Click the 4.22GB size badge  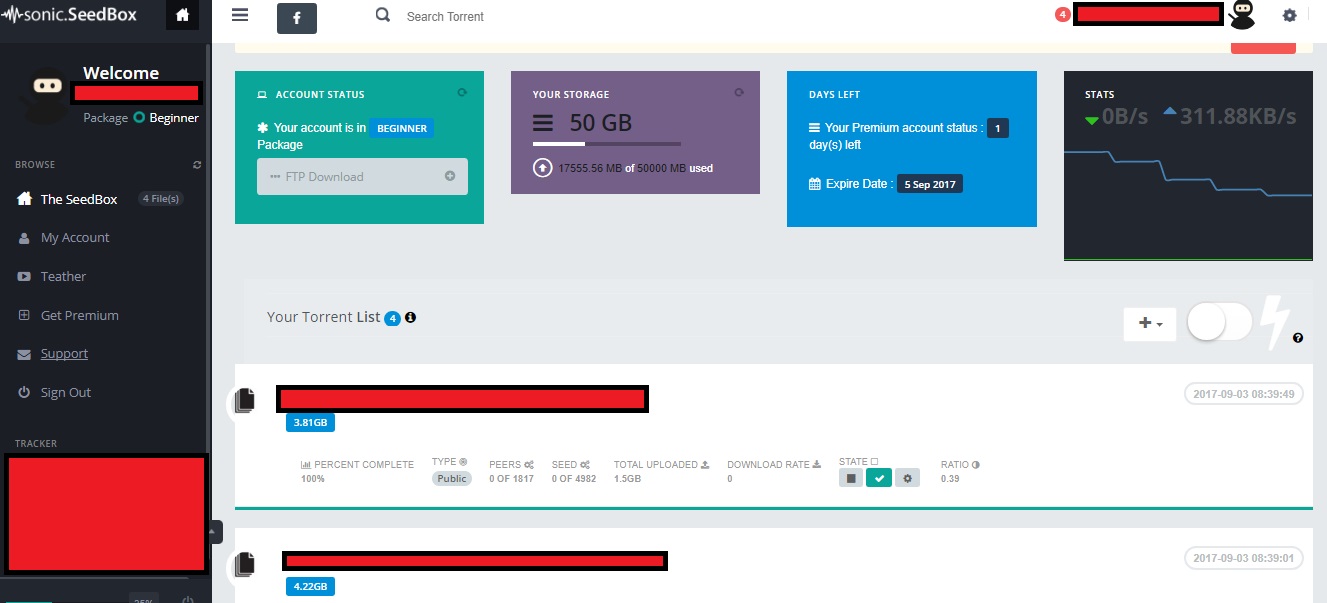(310, 587)
